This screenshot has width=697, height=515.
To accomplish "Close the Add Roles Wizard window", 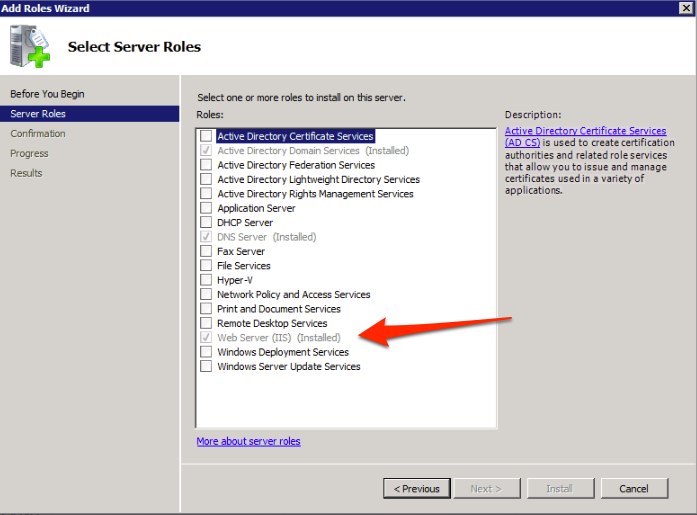I will pos(686,8).
